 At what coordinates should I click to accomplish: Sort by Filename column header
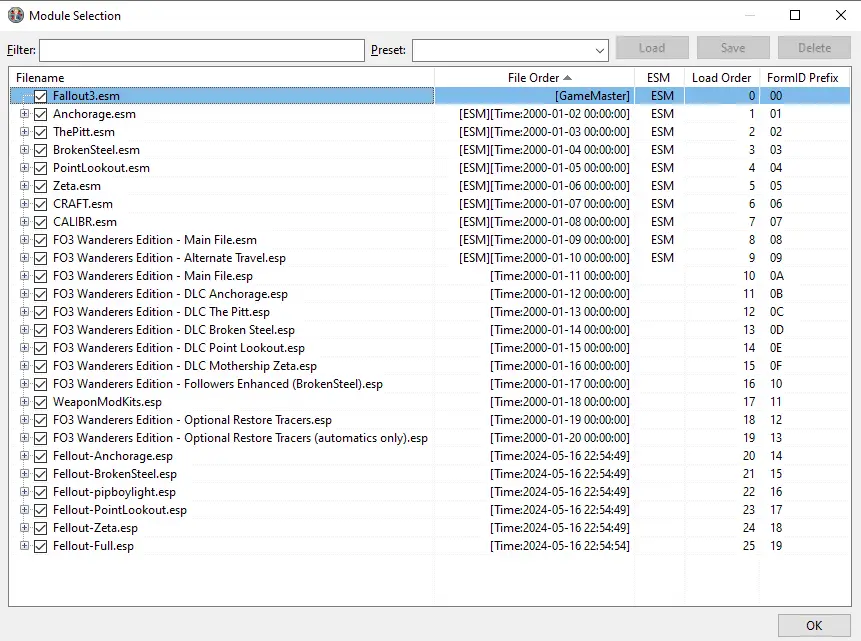[x=221, y=78]
